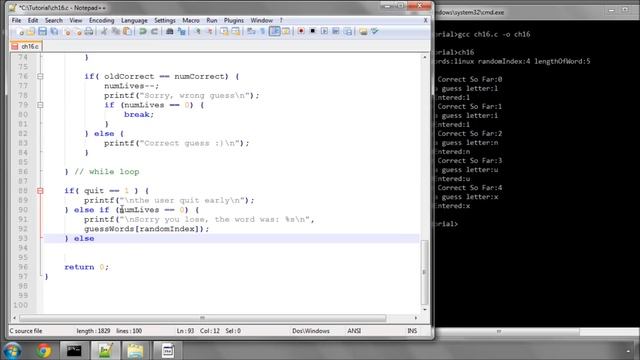Click editor scroll-down arrow
Screen dimensions: 640x360
tap(424, 310)
